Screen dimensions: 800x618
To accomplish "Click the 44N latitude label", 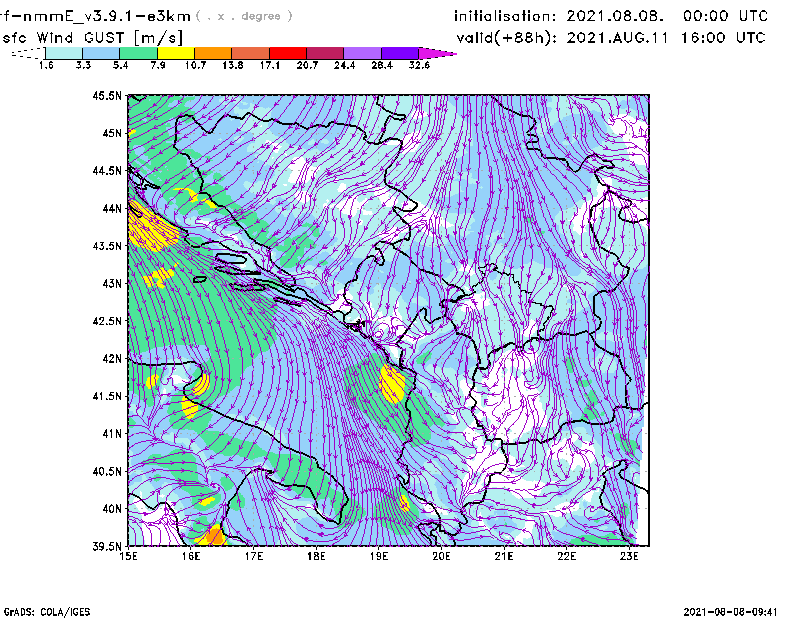I will [x=112, y=208].
